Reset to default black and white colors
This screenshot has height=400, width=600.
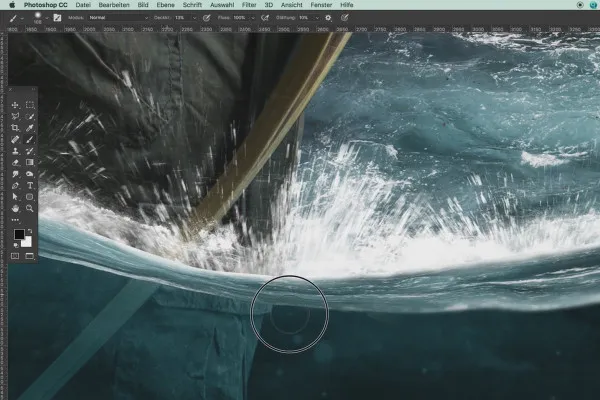[16, 245]
